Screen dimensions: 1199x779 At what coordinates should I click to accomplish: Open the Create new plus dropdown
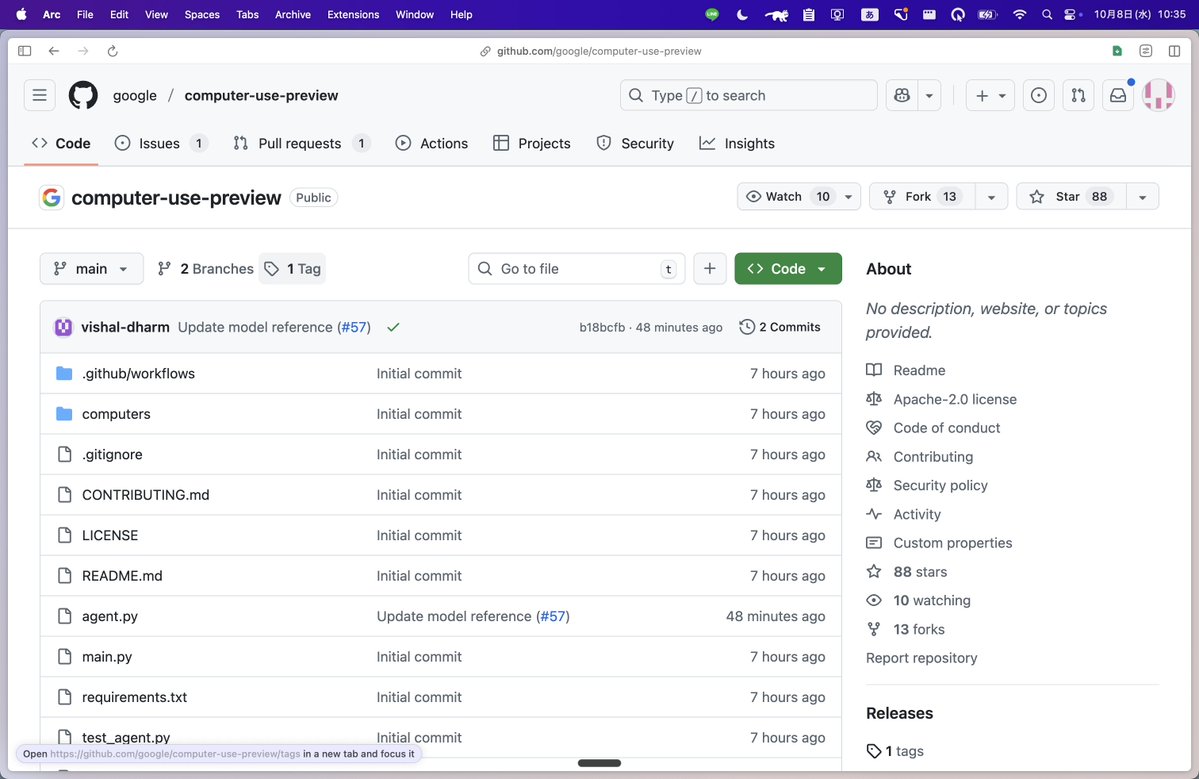(x=990, y=96)
